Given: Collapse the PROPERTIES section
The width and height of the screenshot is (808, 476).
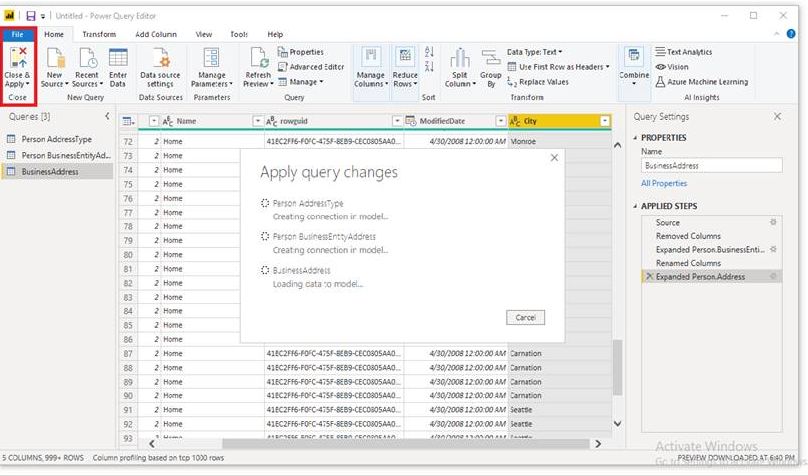Looking at the screenshot, I should pos(635,138).
